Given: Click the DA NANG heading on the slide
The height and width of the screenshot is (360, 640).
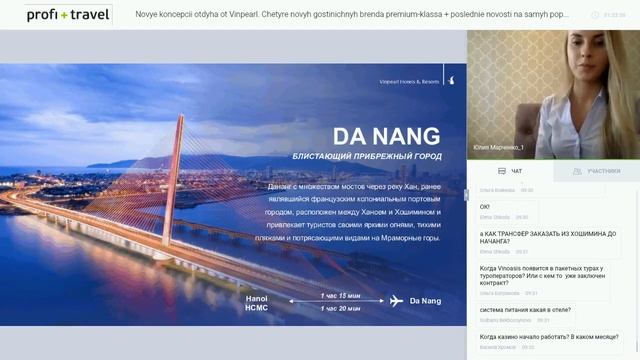Looking at the screenshot, I should (x=387, y=136).
